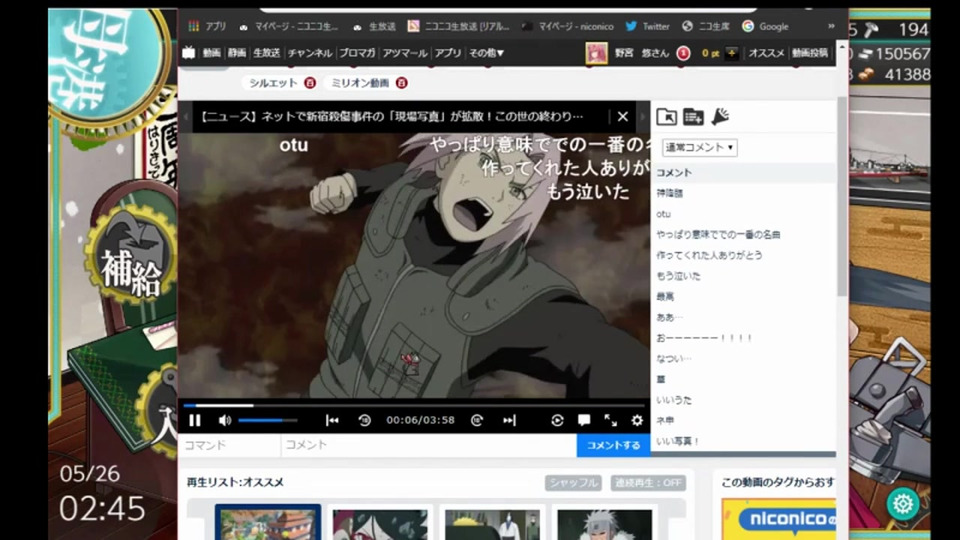
Task: Open the niconico banner ad
Action: coord(779,519)
